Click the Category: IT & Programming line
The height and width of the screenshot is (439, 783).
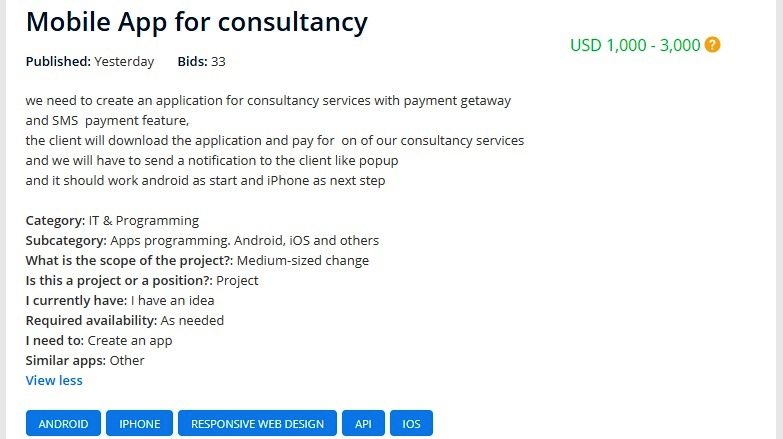click(112, 220)
